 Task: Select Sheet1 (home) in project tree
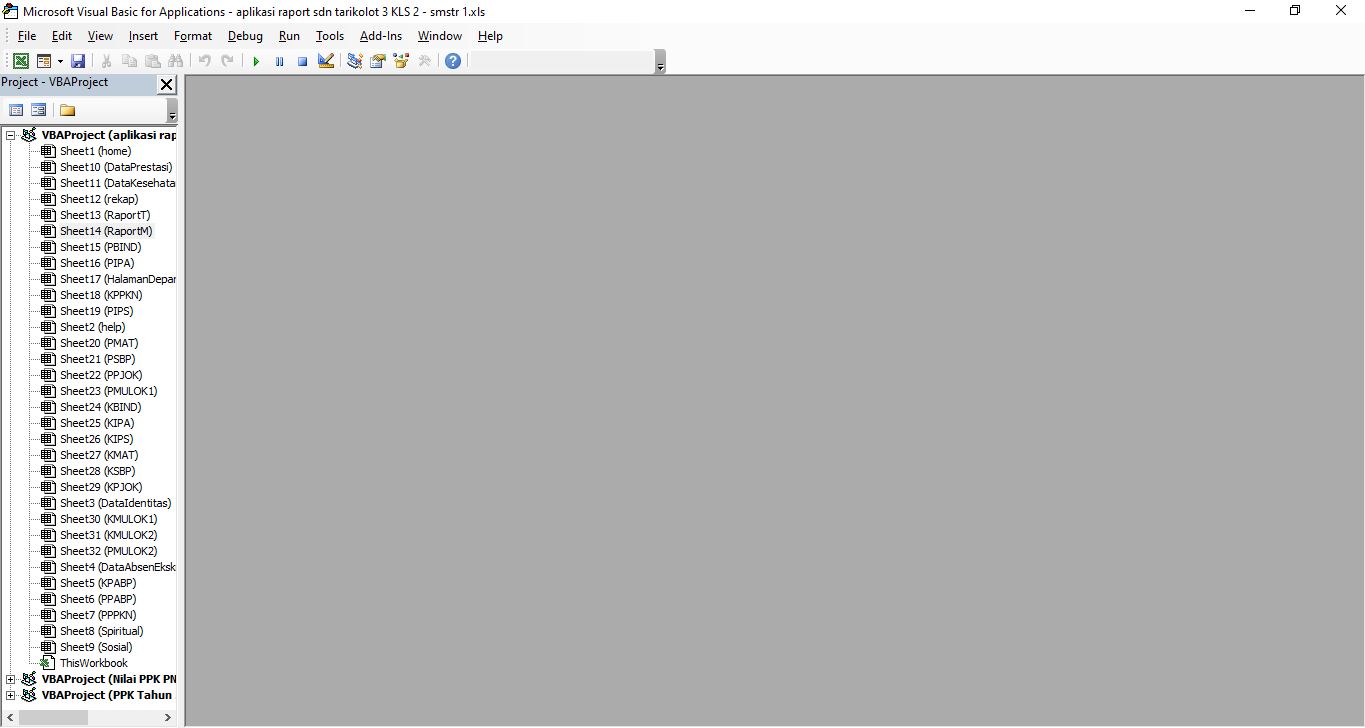(x=95, y=151)
